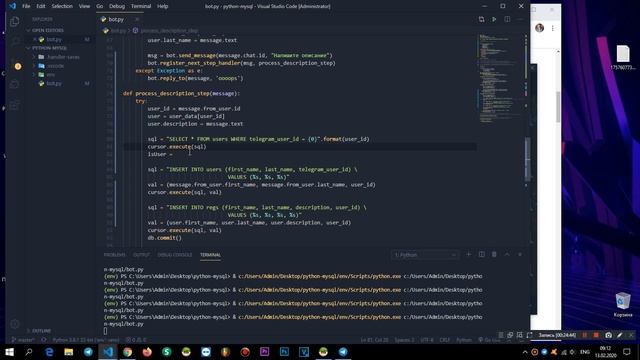Open Firefox from the taskbar
This screenshot has height=360, width=640.
tap(147, 351)
